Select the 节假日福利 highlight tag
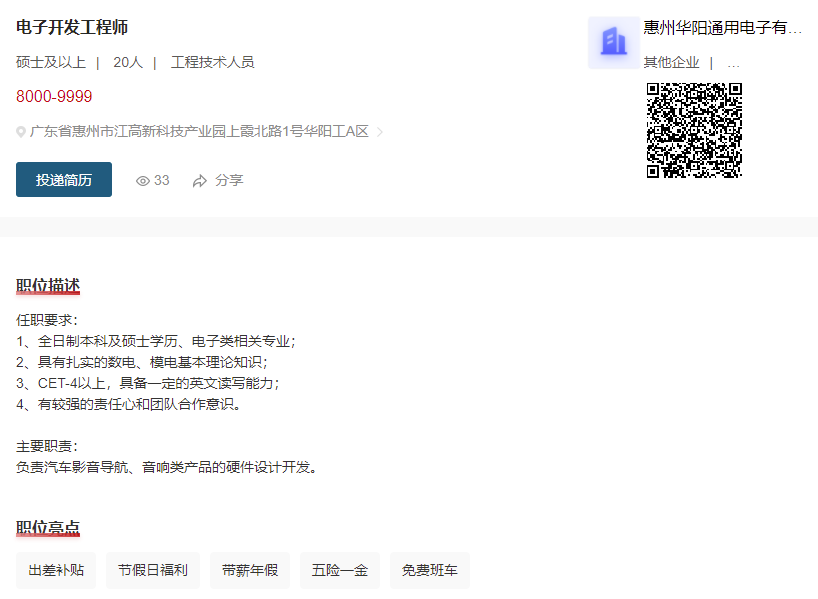 point(153,570)
